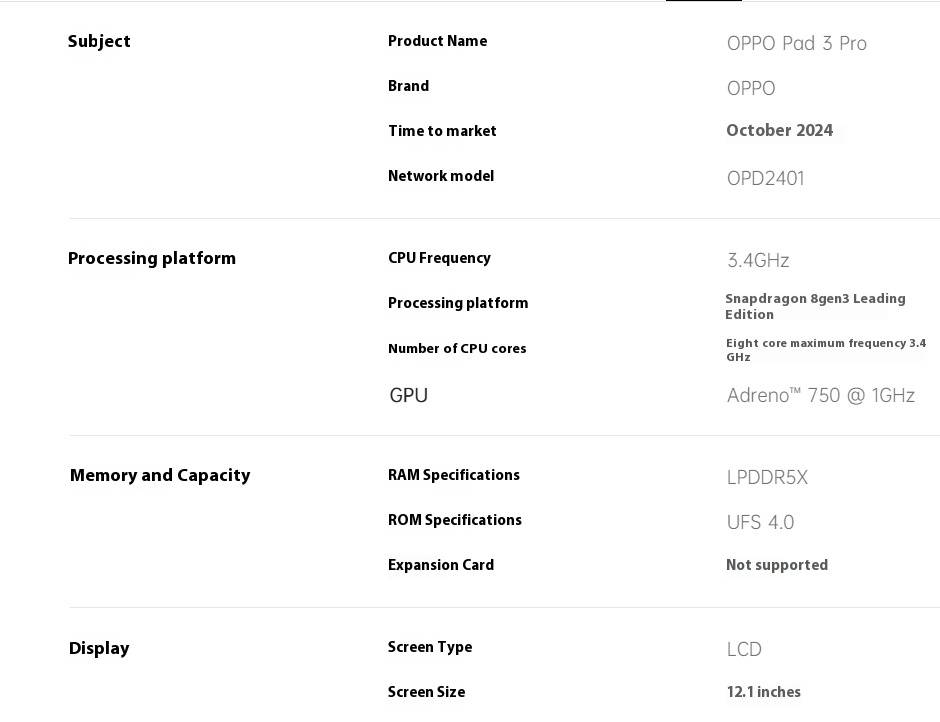Select the Number of CPU cores label
Viewport: 940px width, 722px height.
457,348
